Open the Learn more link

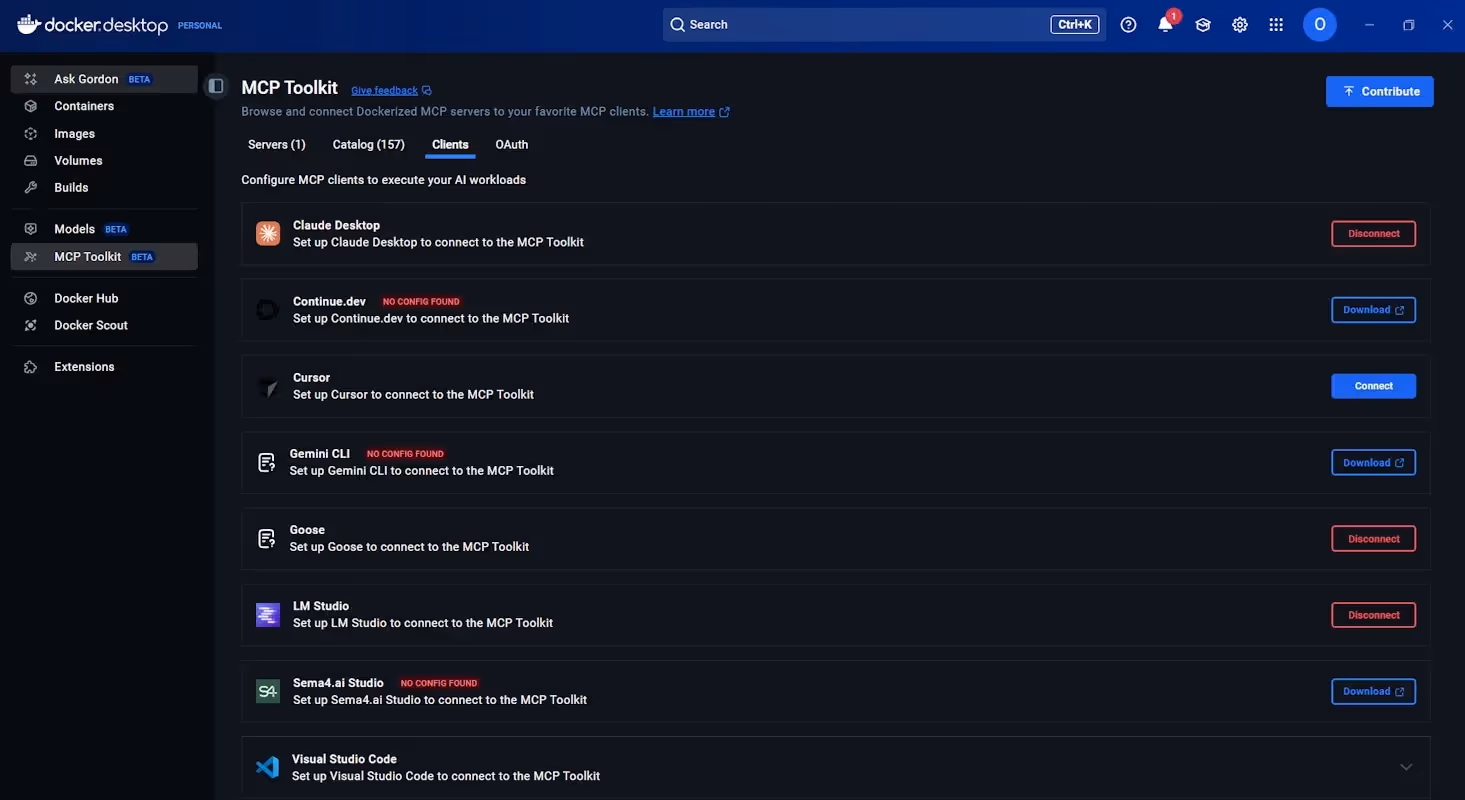tap(691, 112)
